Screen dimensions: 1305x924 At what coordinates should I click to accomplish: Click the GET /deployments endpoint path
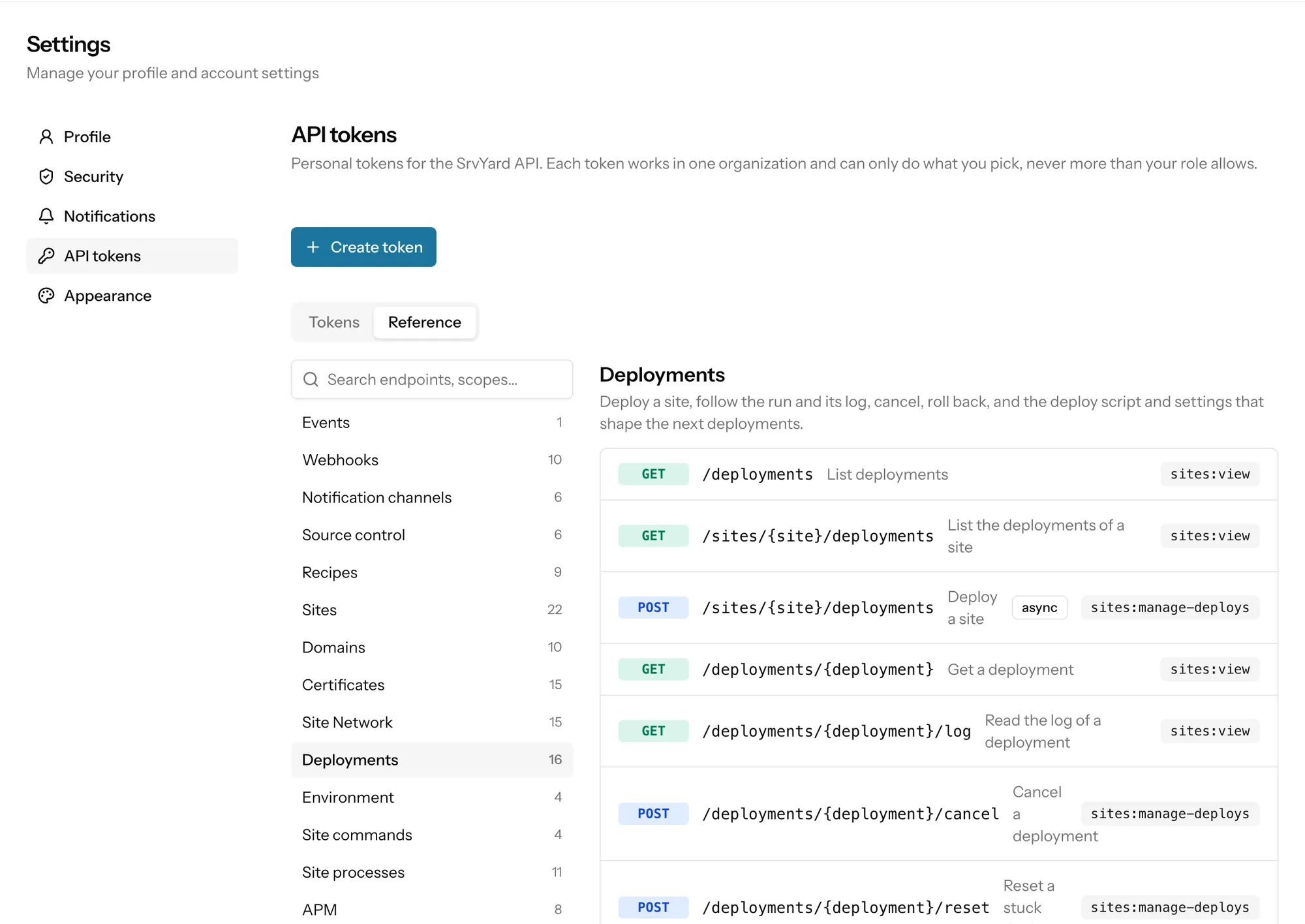pyautogui.click(x=758, y=474)
